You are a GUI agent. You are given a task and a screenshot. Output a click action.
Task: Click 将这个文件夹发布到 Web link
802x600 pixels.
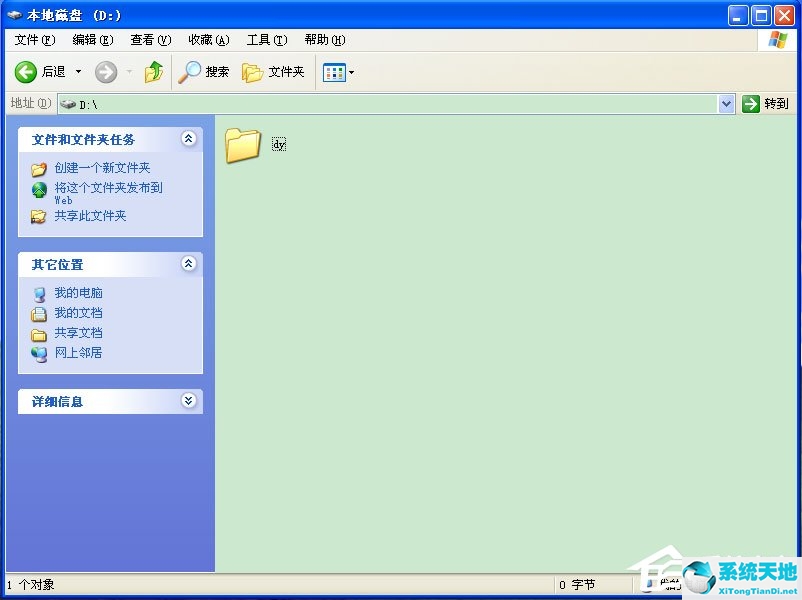[108, 193]
